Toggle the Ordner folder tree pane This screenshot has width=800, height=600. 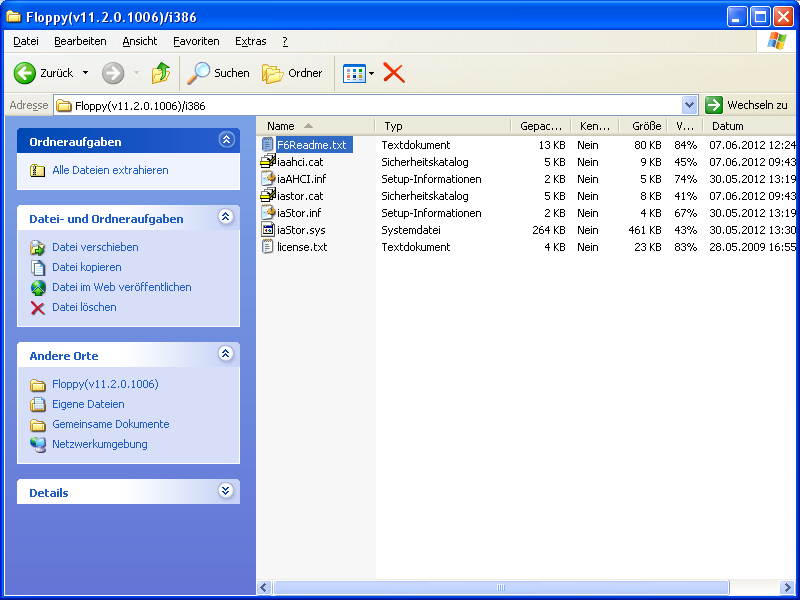(x=292, y=73)
